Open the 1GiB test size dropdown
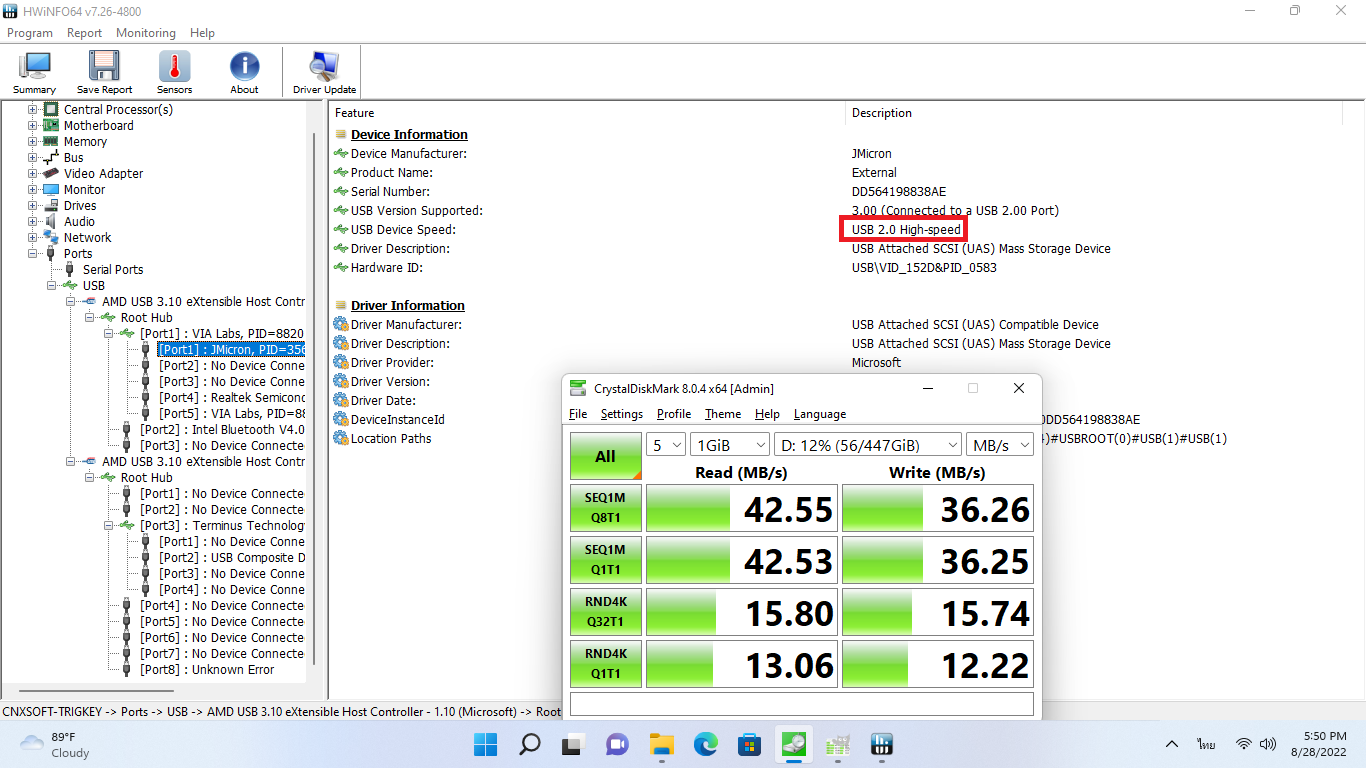This screenshot has height=768, width=1366. [730, 445]
